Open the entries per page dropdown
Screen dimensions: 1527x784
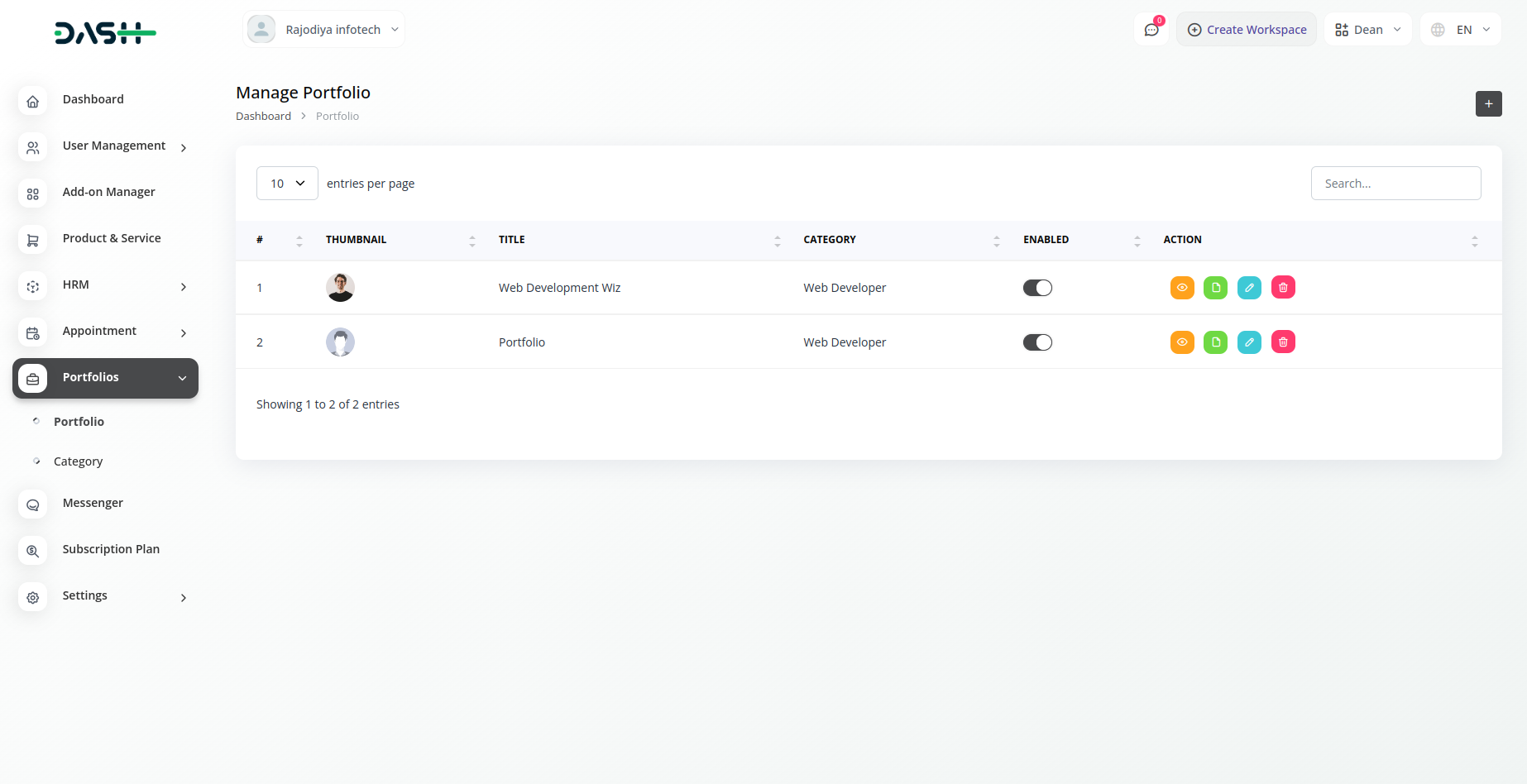click(x=287, y=184)
